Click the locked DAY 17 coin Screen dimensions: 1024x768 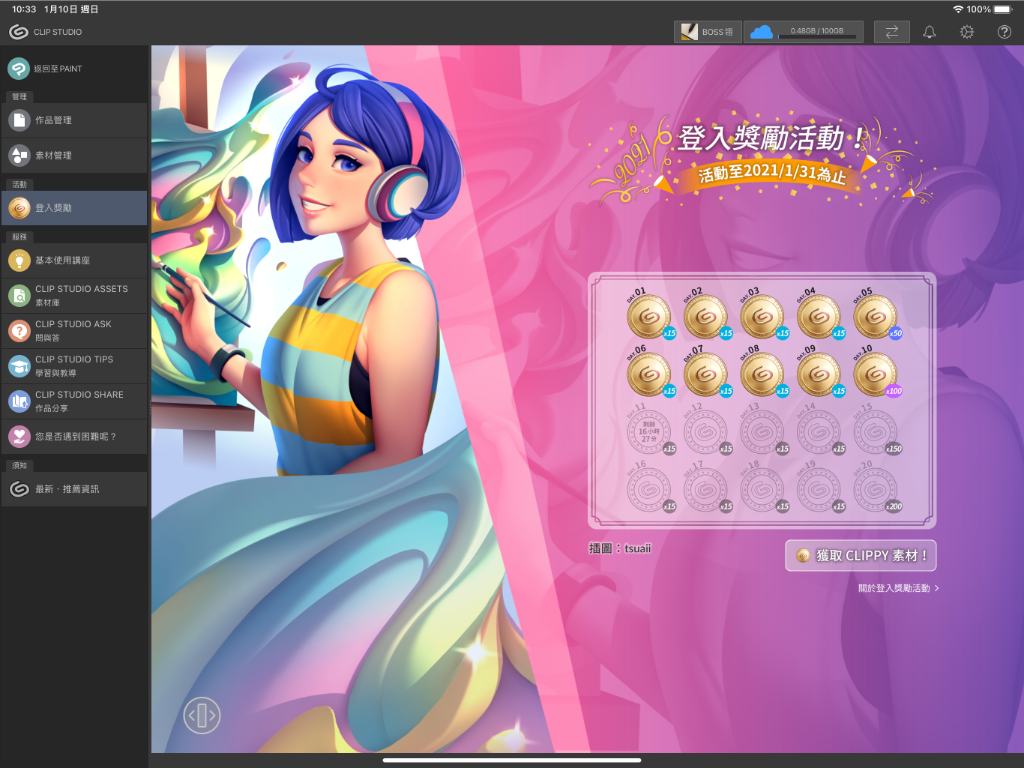705,489
